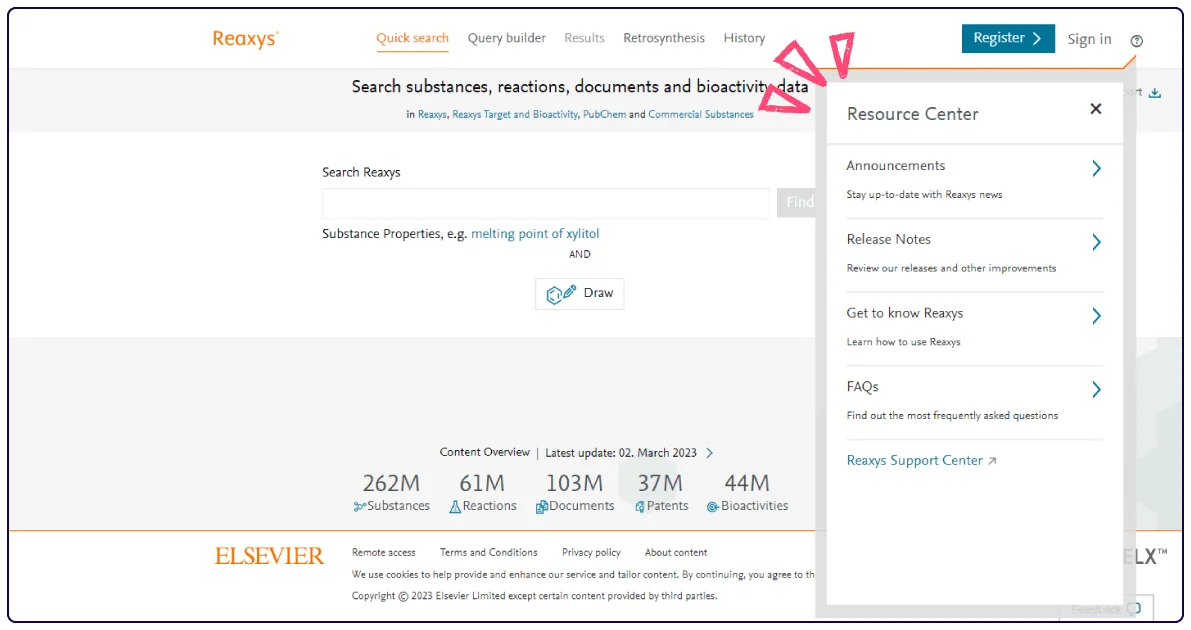
Task: Click the Reactions flask icon
Action: [x=455, y=507]
